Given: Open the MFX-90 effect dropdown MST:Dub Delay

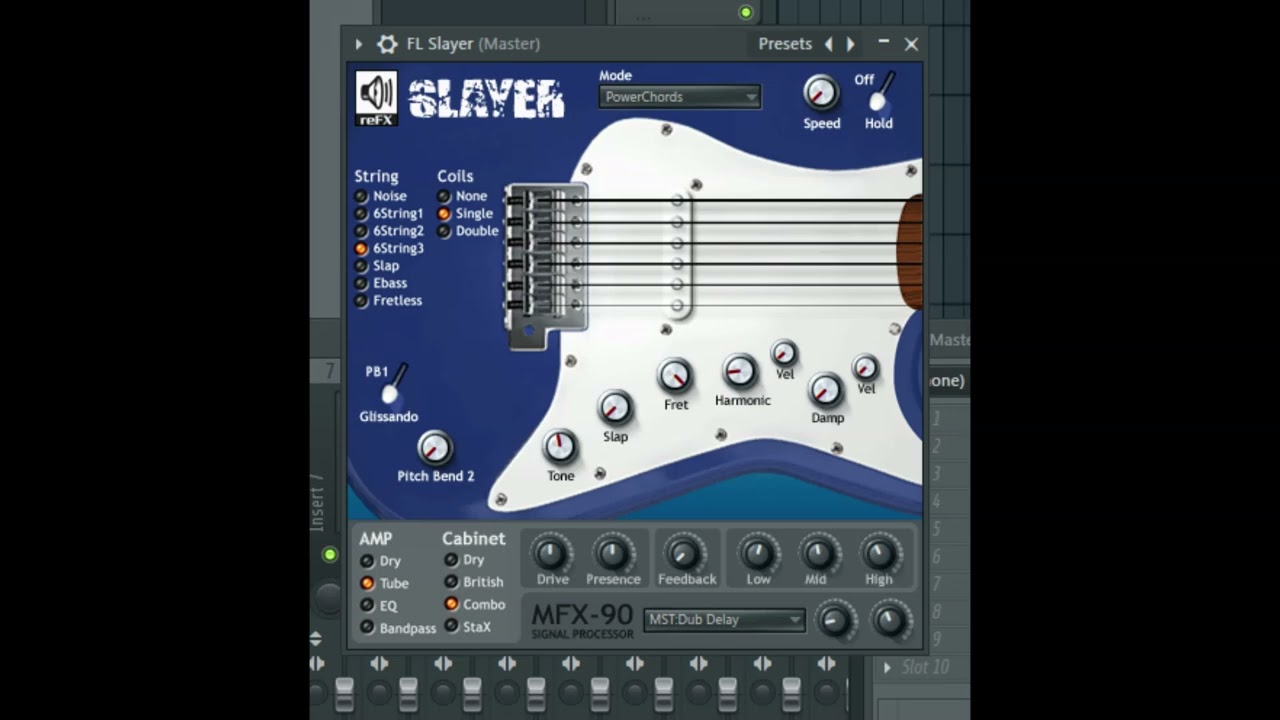Looking at the screenshot, I should point(724,620).
